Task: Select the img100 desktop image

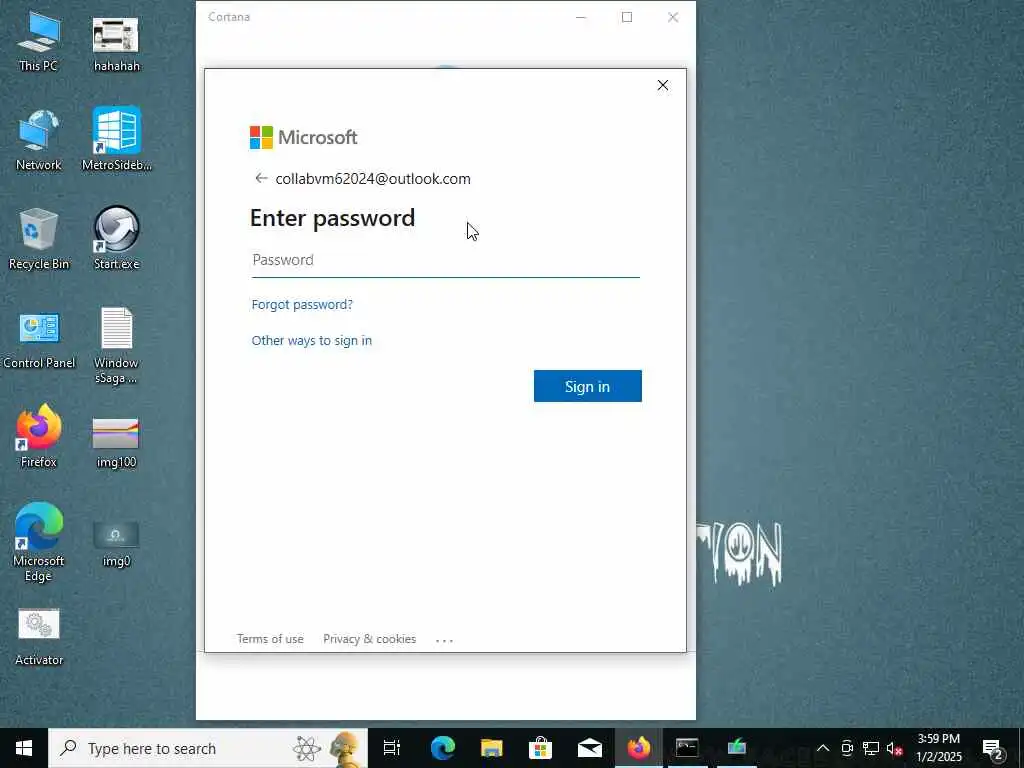Action: 116,443
